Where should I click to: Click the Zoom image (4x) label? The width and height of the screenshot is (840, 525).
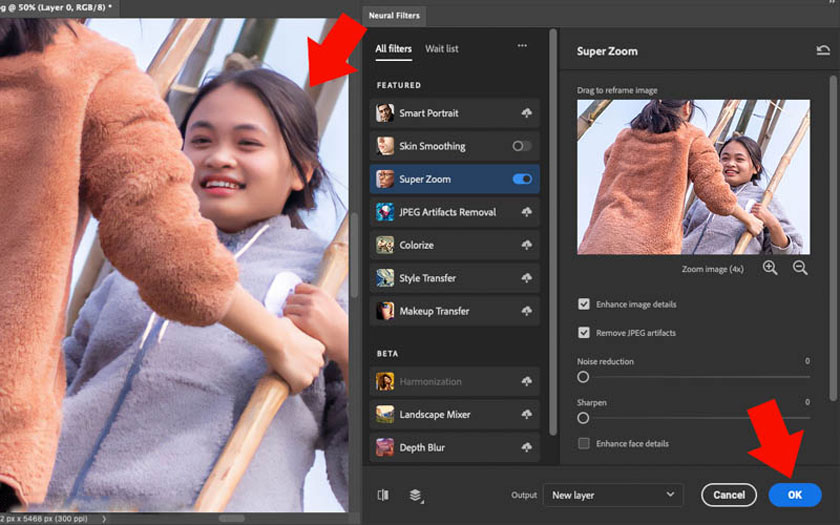click(712, 269)
